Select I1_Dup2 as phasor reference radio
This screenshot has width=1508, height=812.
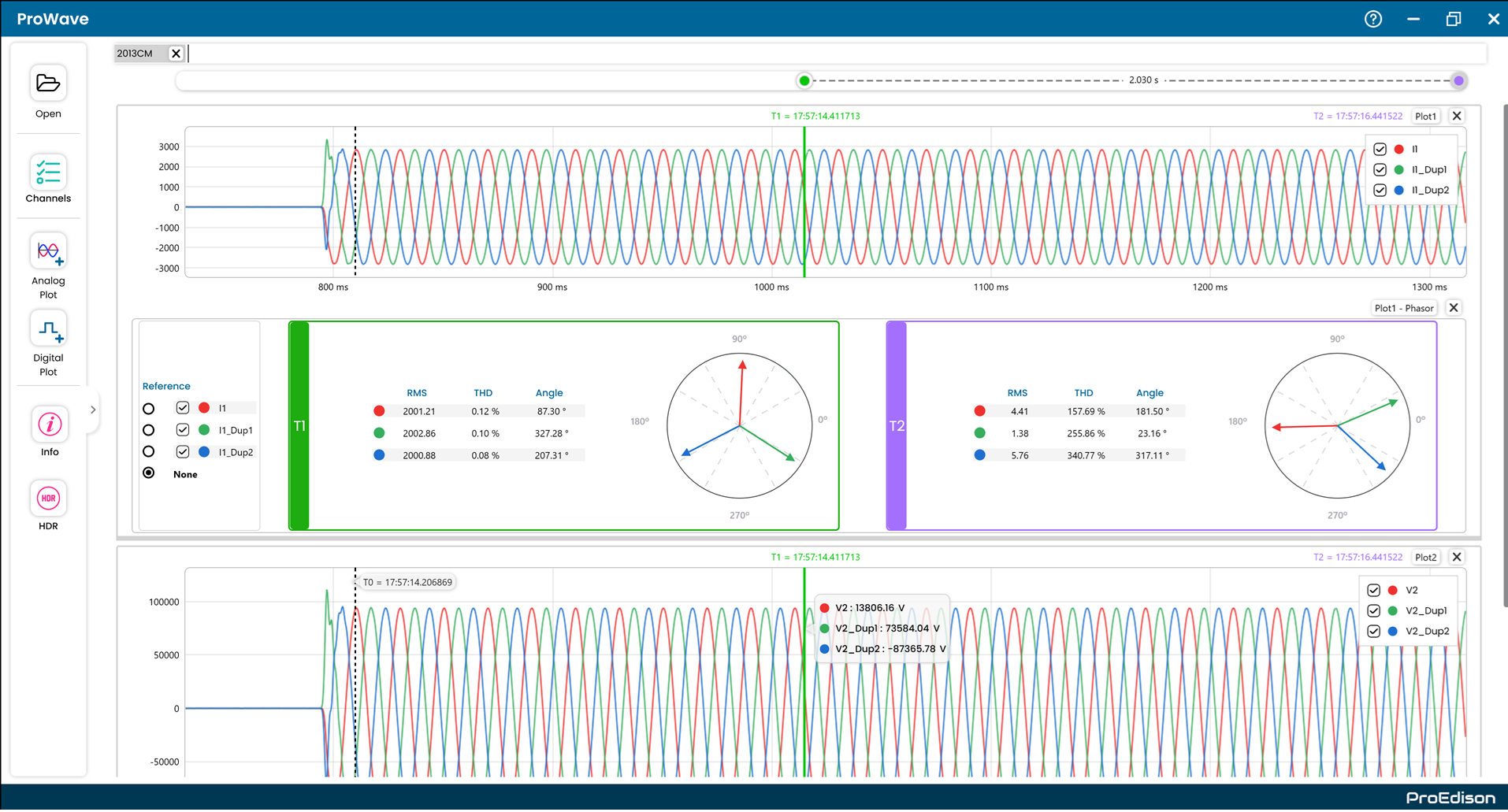pyautogui.click(x=148, y=451)
